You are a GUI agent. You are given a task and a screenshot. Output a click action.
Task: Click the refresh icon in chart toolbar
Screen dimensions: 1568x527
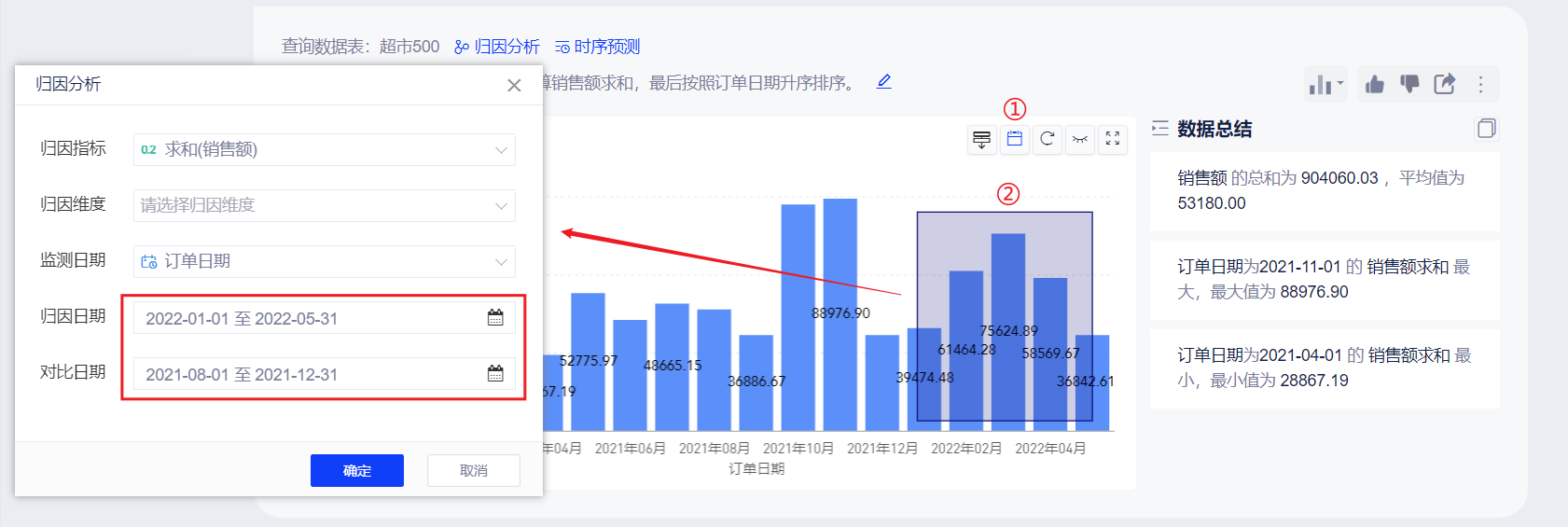(x=1048, y=139)
